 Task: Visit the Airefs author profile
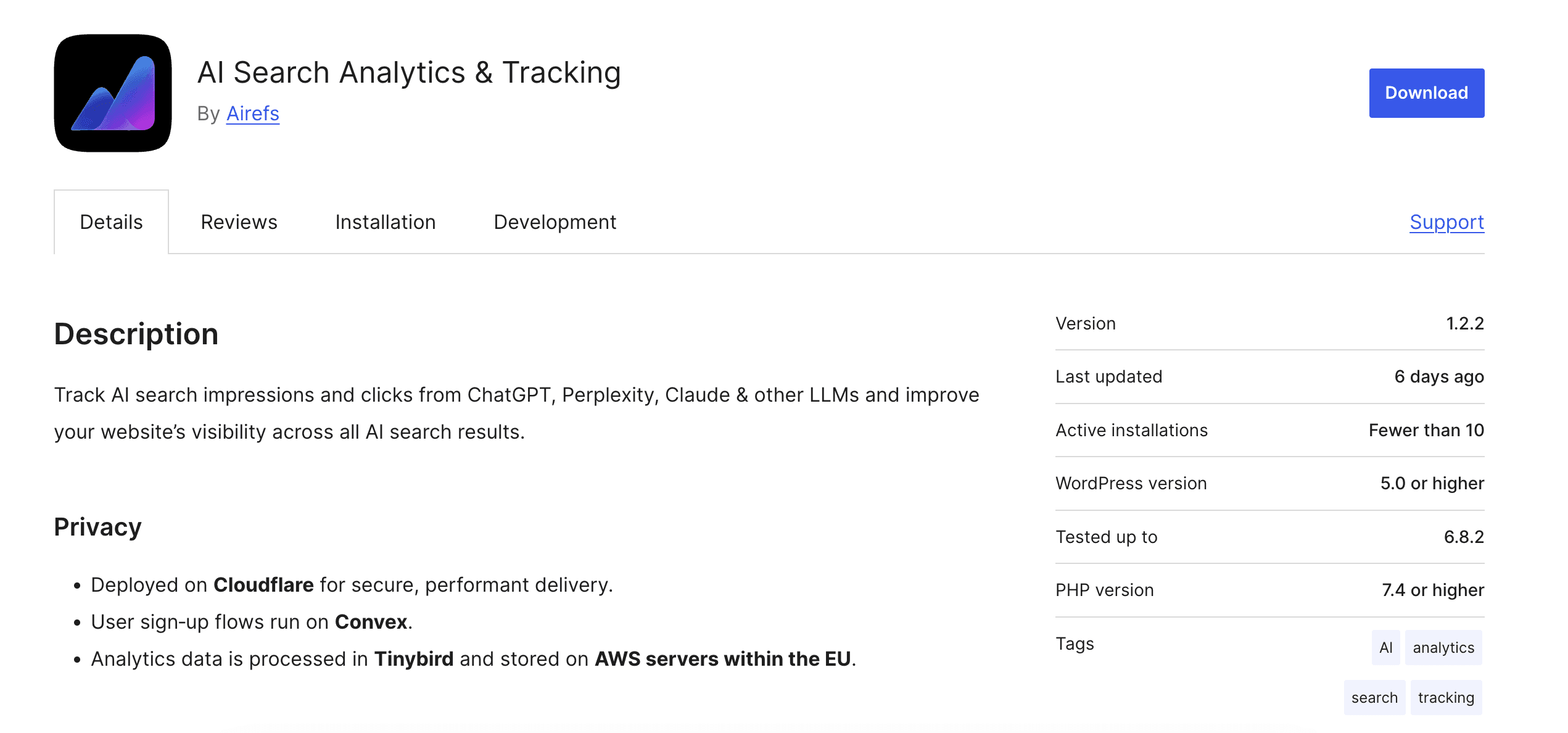[252, 114]
